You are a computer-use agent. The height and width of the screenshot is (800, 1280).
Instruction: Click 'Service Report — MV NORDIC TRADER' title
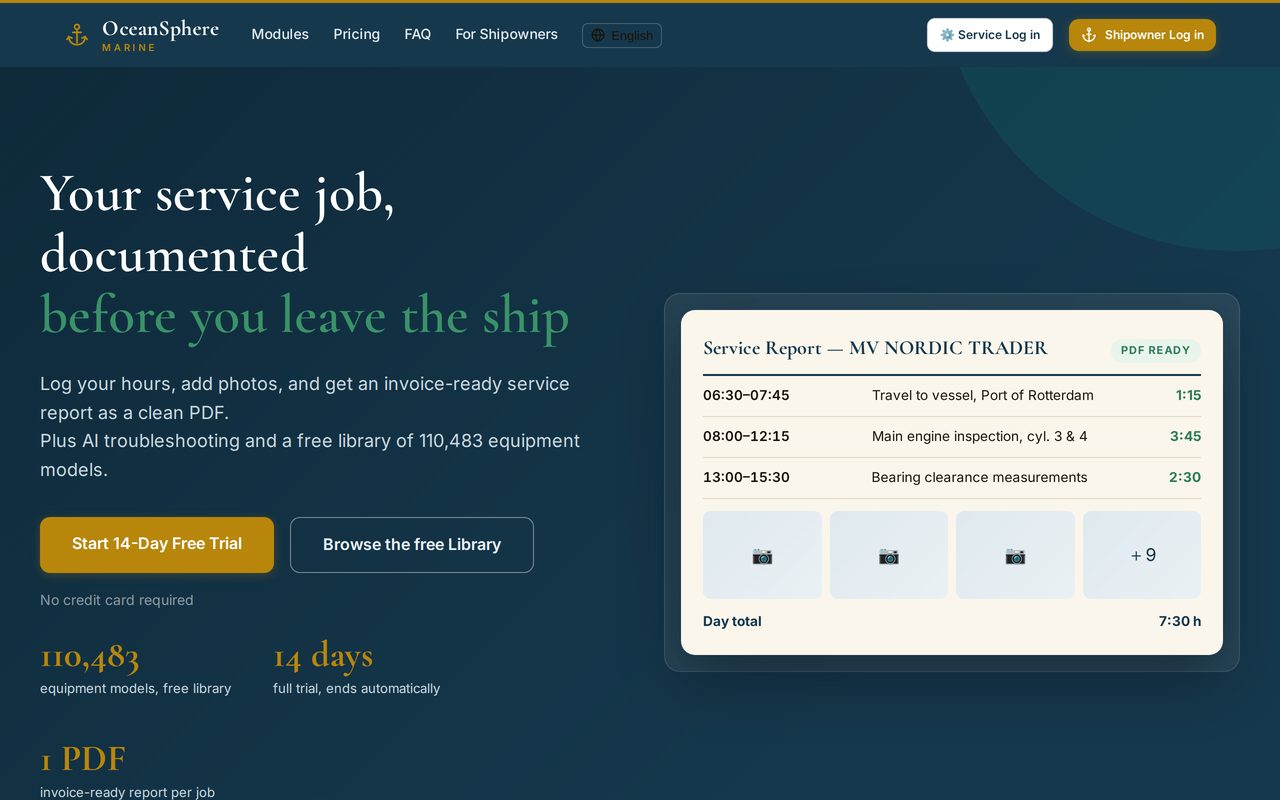pos(875,348)
